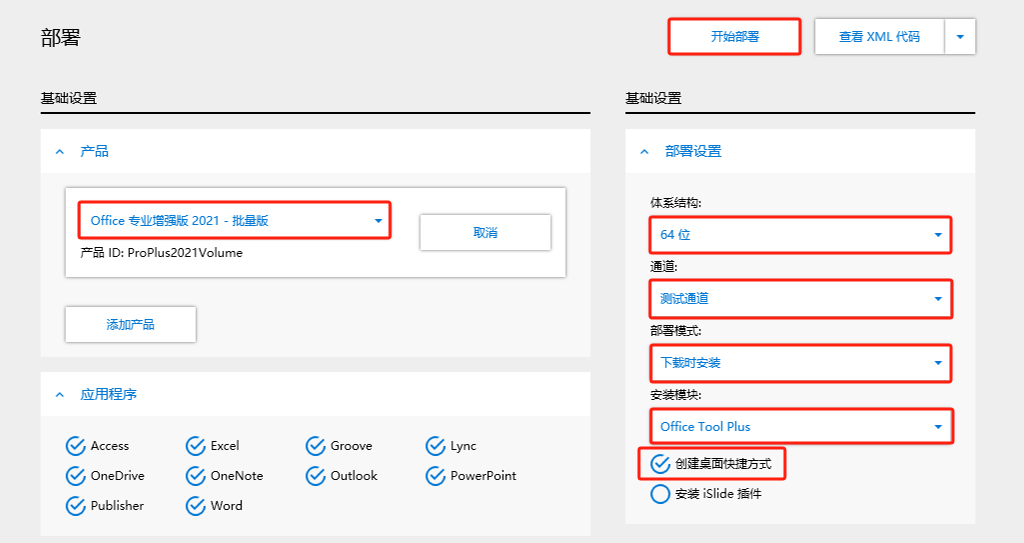Collapse the 应用程序 section
The image size is (1024, 543).
pyautogui.click(x=60, y=395)
